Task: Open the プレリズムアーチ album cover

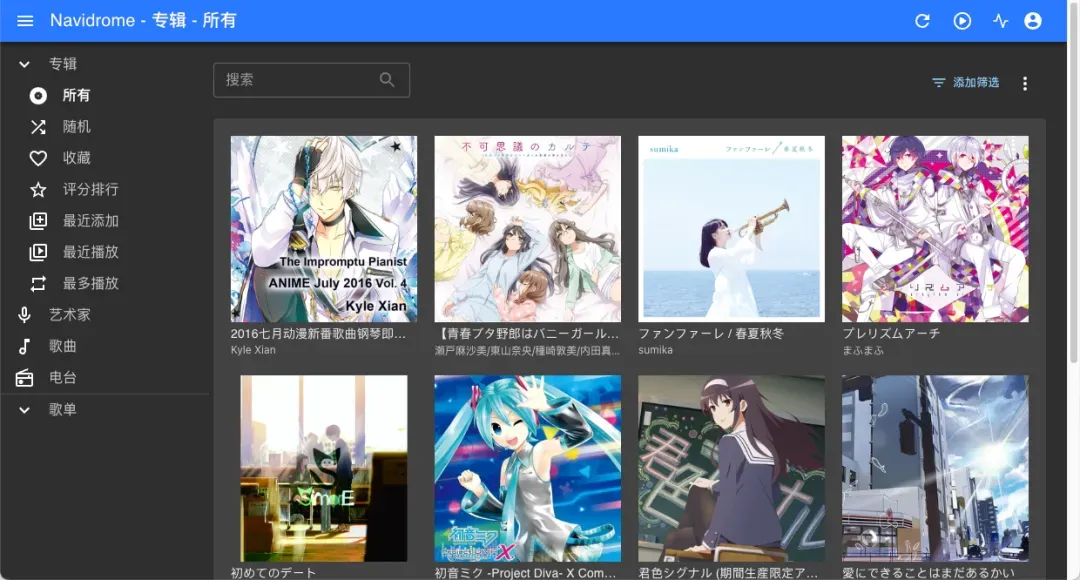Action: coord(935,229)
